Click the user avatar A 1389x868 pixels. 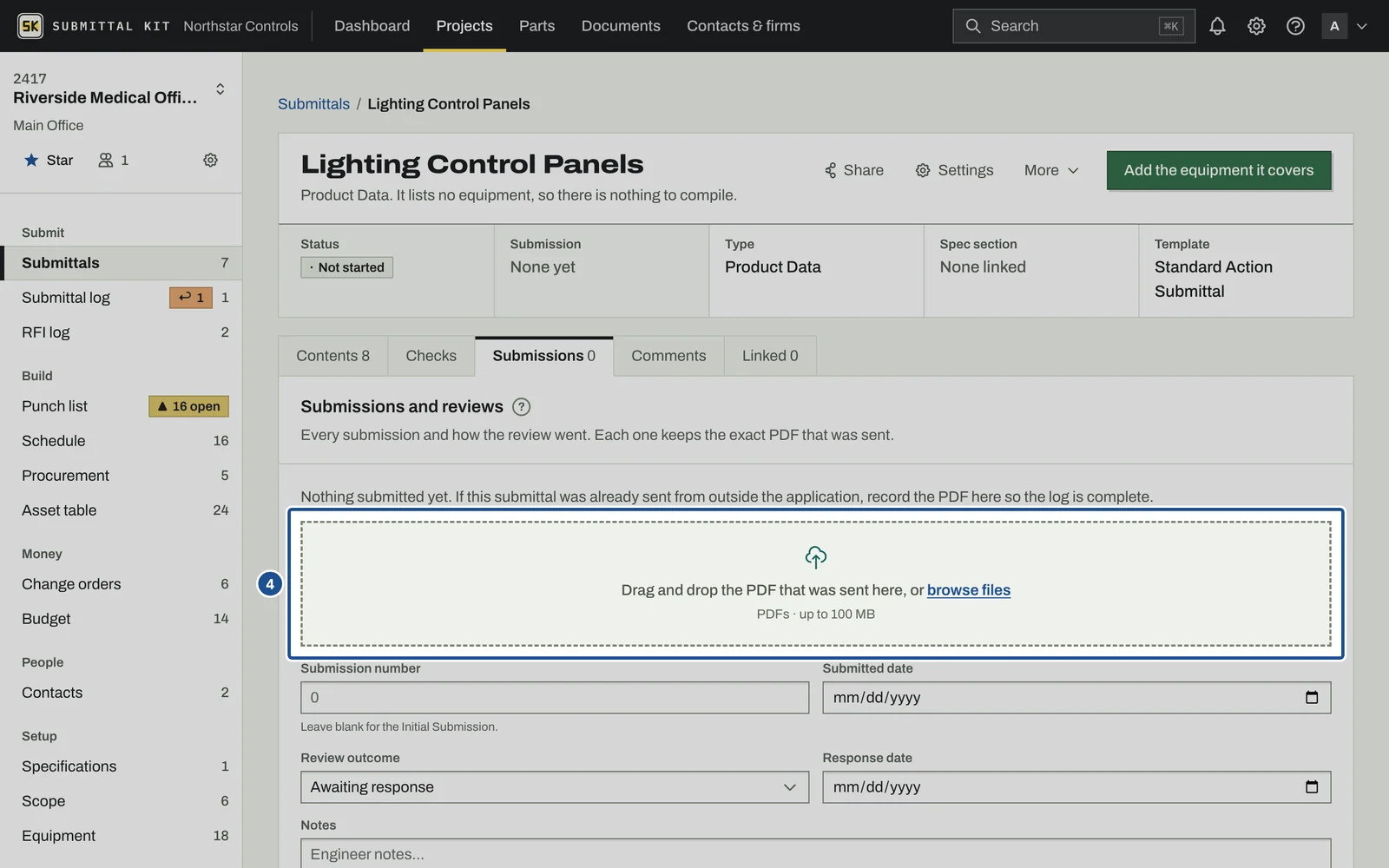coord(1334,26)
